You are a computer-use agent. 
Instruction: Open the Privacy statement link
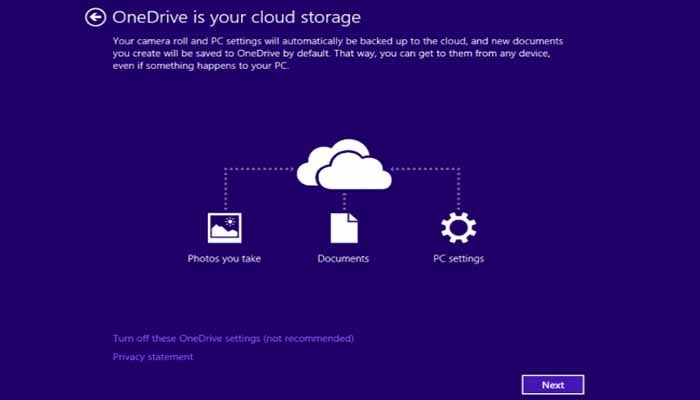(153, 357)
